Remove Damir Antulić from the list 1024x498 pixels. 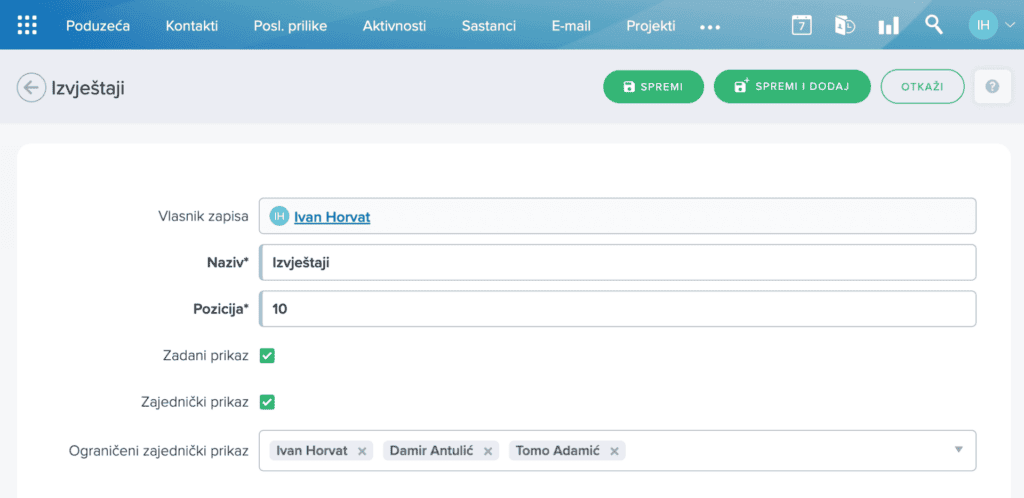pos(488,451)
